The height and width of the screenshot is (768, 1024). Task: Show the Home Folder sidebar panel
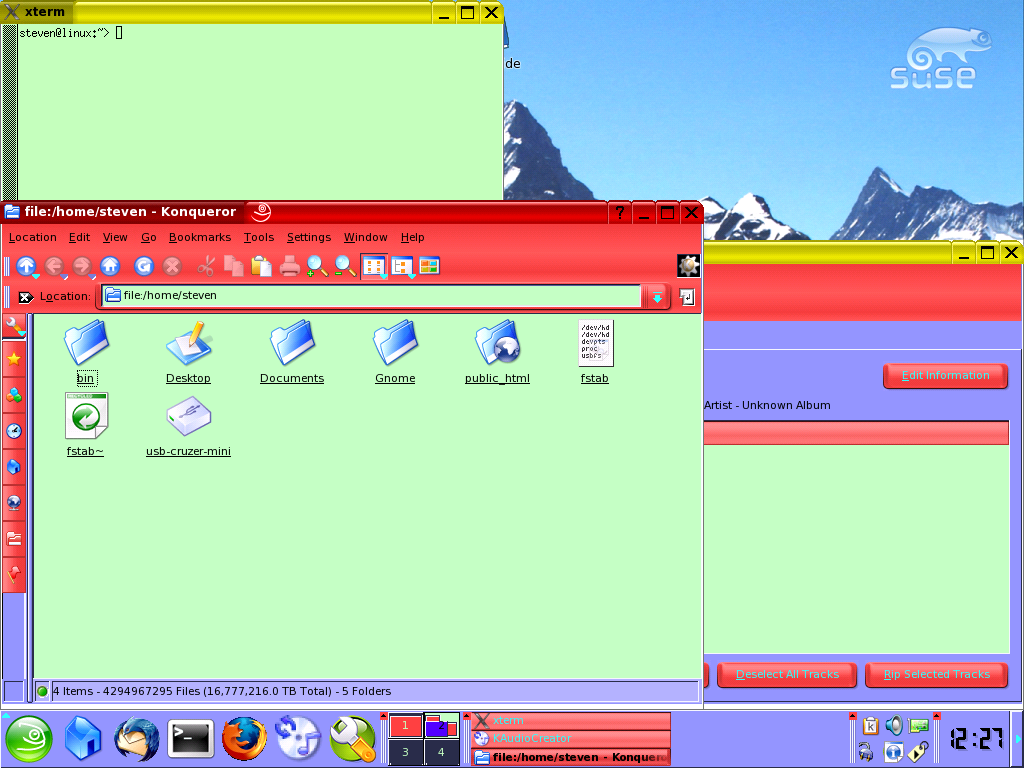pyautogui.click(x=14, y=467)
